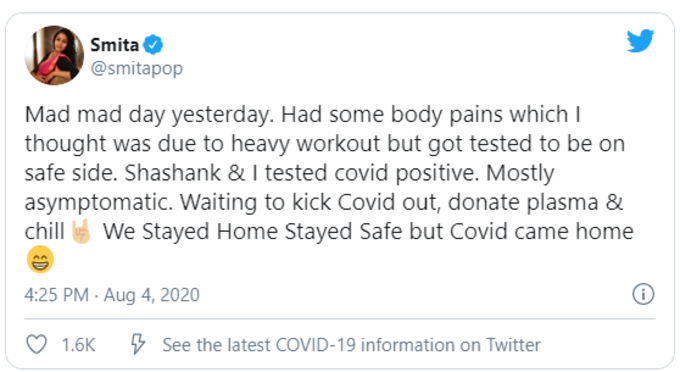Like the tweet with the heart icon

[x=36, y=345]
